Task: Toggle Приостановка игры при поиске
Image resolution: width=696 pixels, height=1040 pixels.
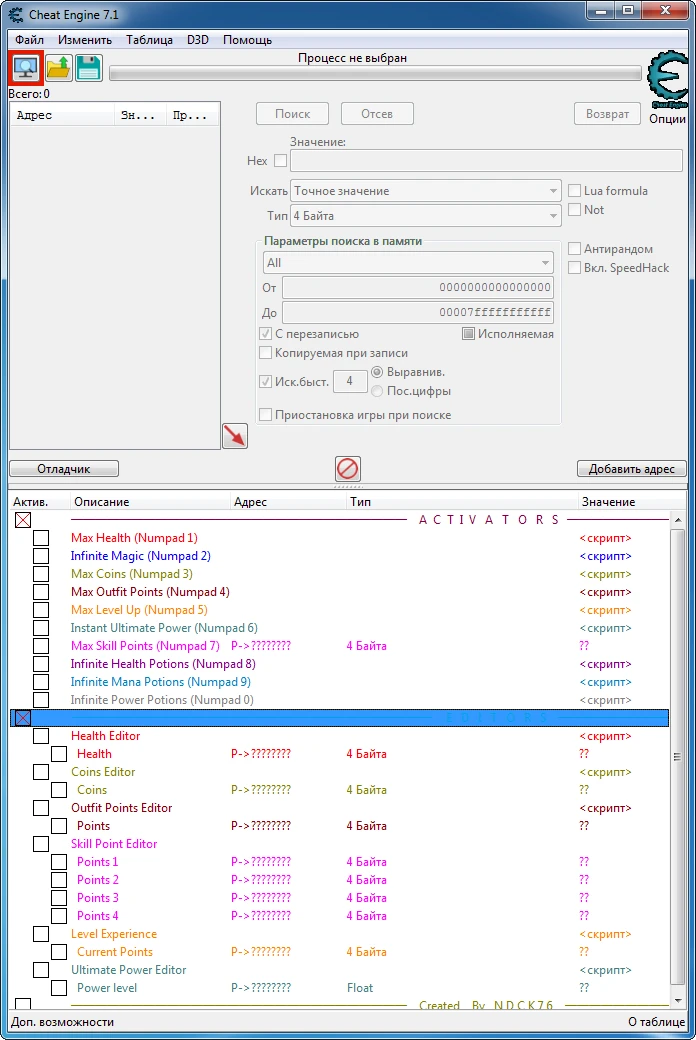Action: (x=265, y=415)
